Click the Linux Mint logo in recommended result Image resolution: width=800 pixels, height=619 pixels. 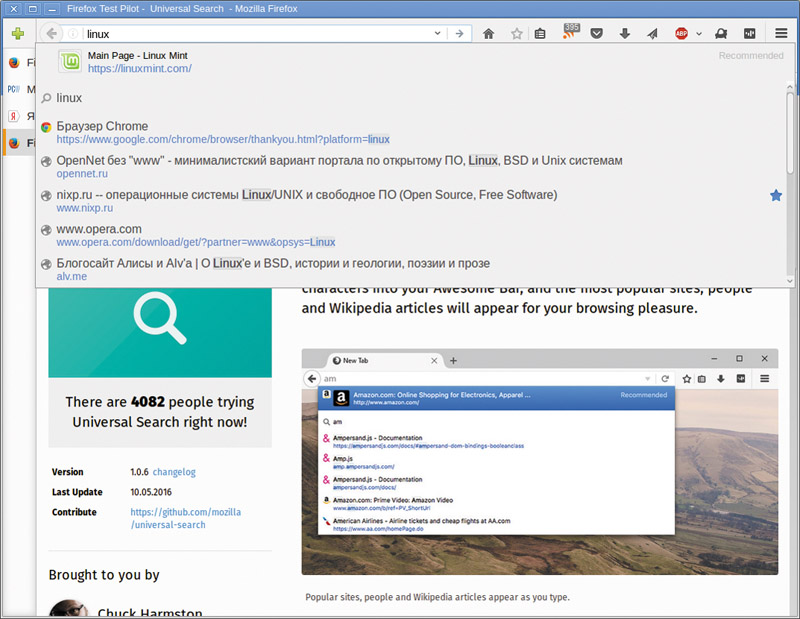point(69,62)
